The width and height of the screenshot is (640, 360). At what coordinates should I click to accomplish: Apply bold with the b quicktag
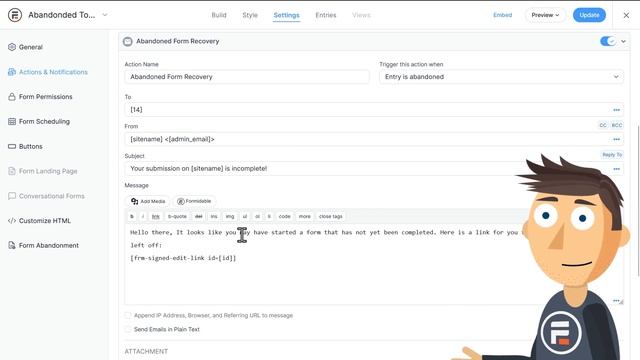pos(132,216)
